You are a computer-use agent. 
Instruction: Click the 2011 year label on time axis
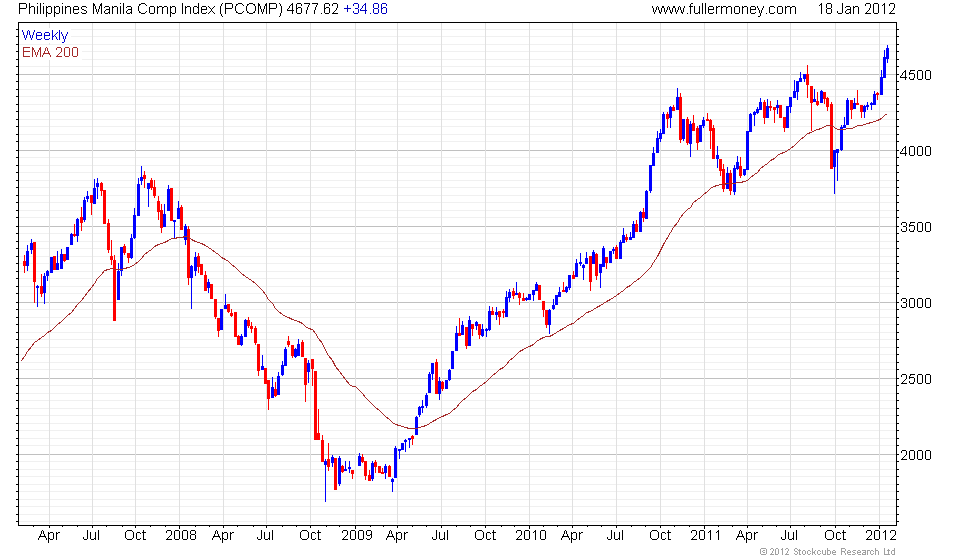pyautogui.click(x=706, y=536)
